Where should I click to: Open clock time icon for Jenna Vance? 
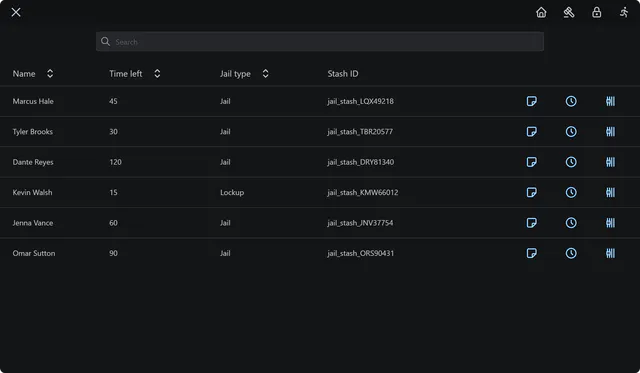[571, 223]
